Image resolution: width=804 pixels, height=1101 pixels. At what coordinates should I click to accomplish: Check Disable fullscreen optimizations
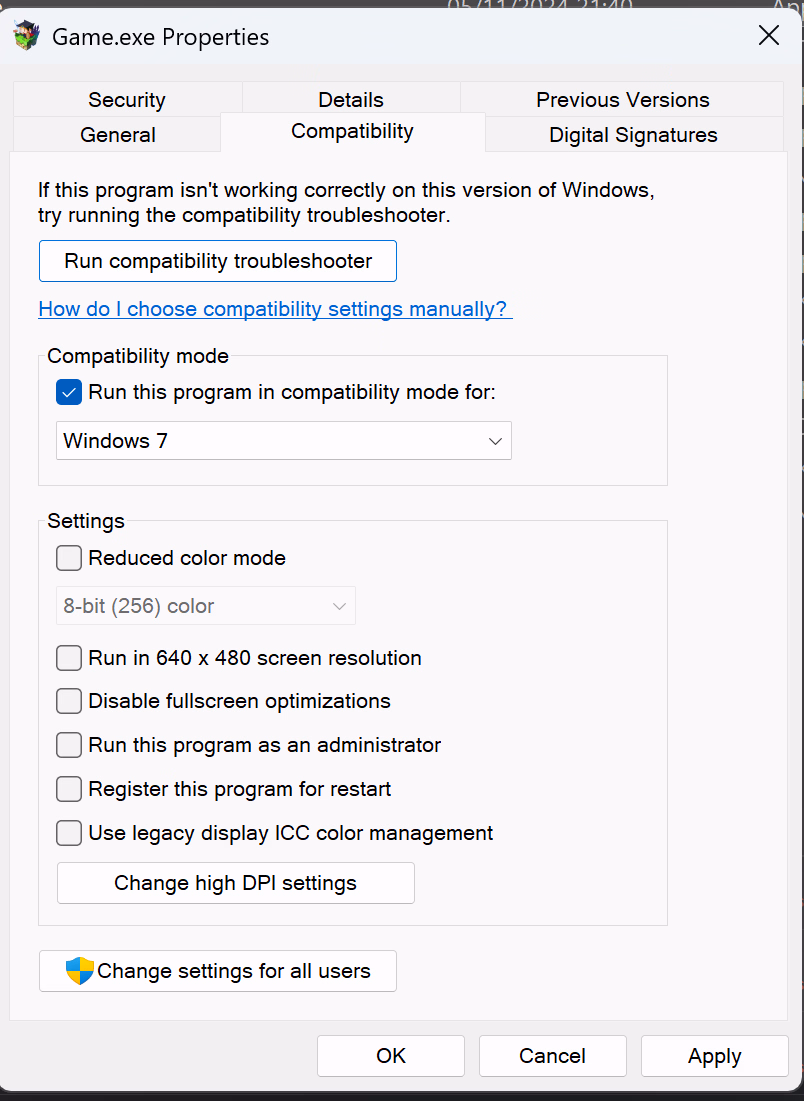[69, 701]
